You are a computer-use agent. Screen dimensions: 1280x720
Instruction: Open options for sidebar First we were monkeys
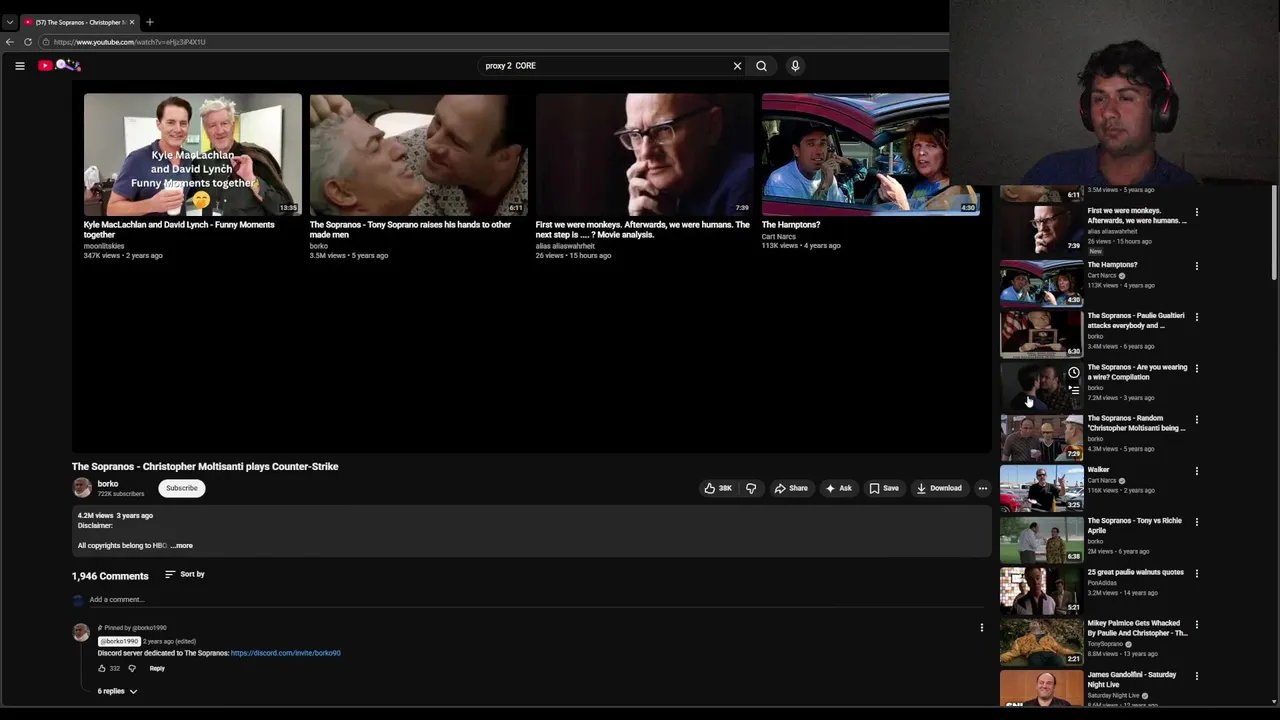tap(1197, 212)
